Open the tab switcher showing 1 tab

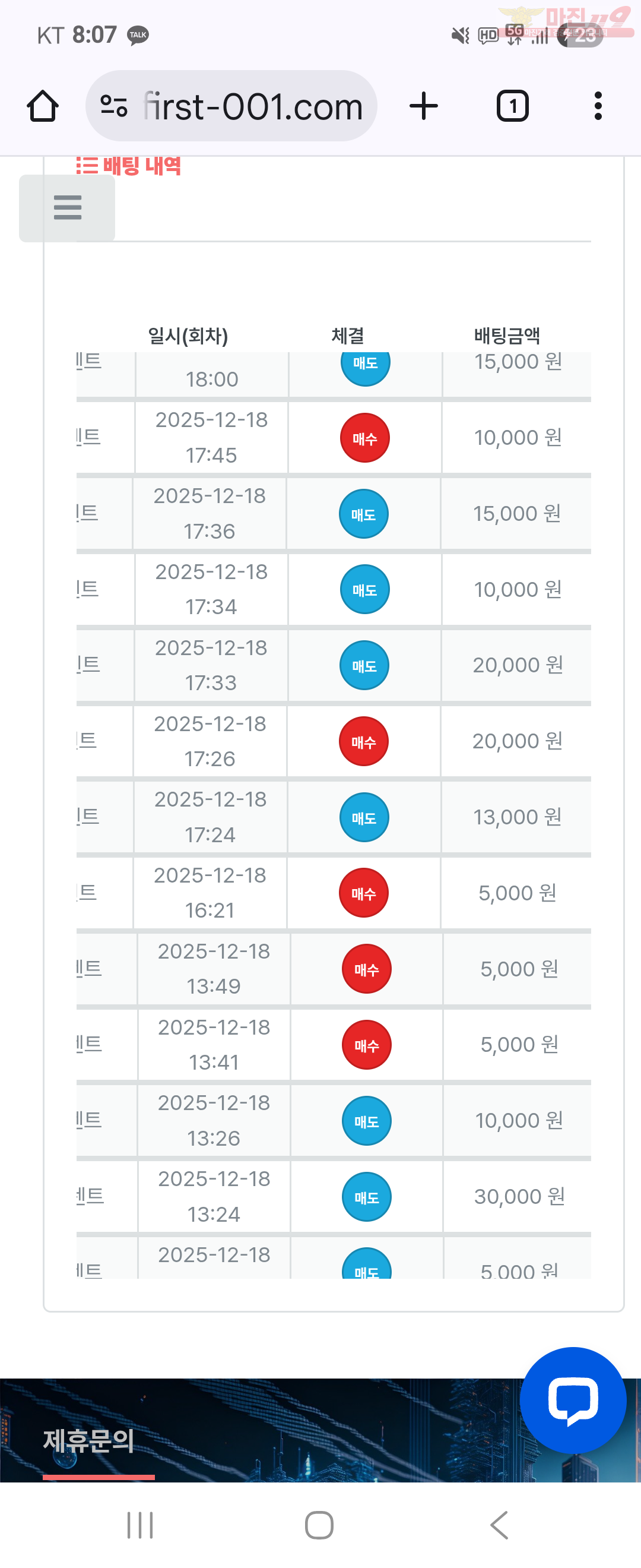coord(512,106)
